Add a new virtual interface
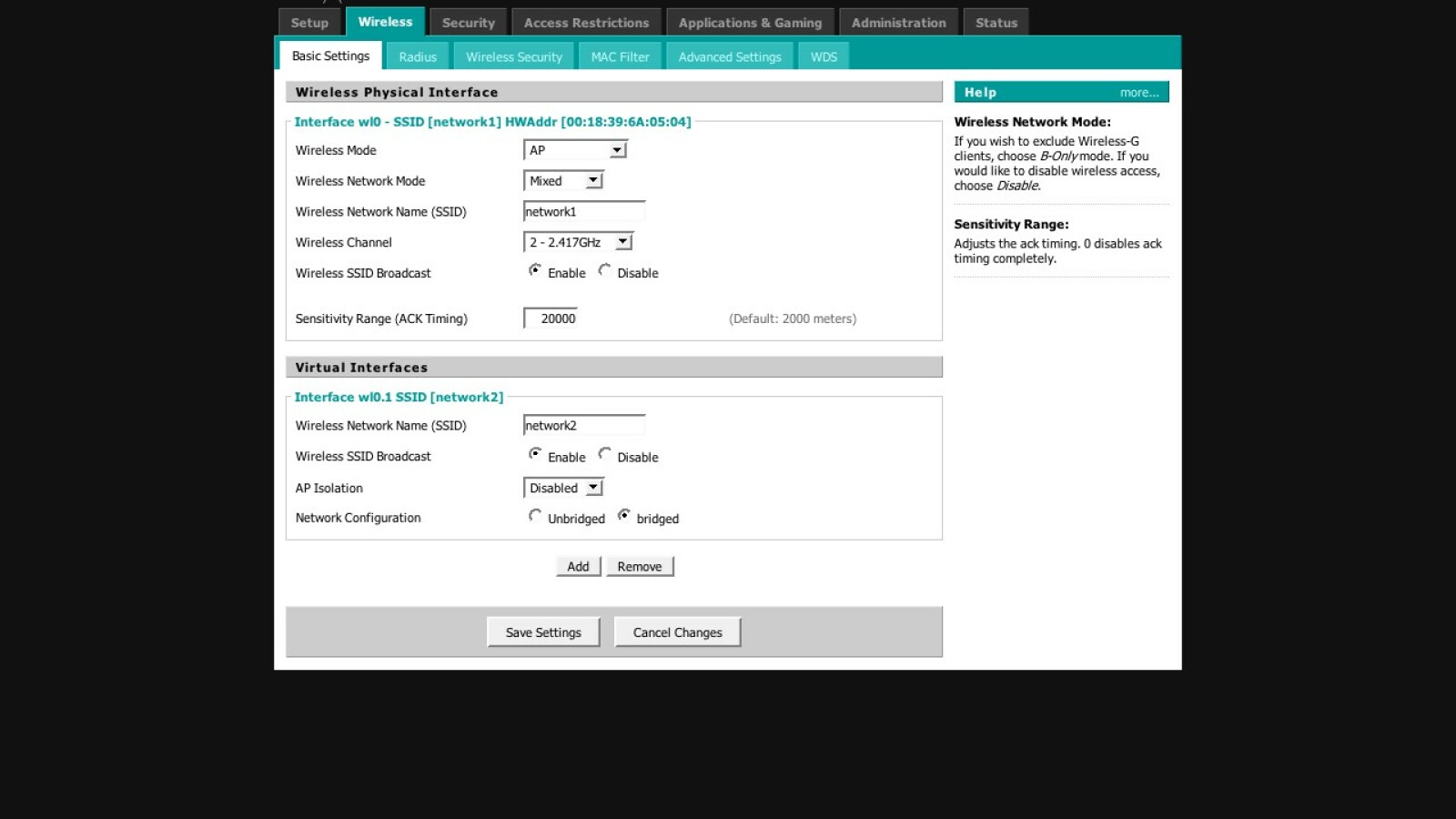Screen dimensions: 1456x819 point(578,566)
